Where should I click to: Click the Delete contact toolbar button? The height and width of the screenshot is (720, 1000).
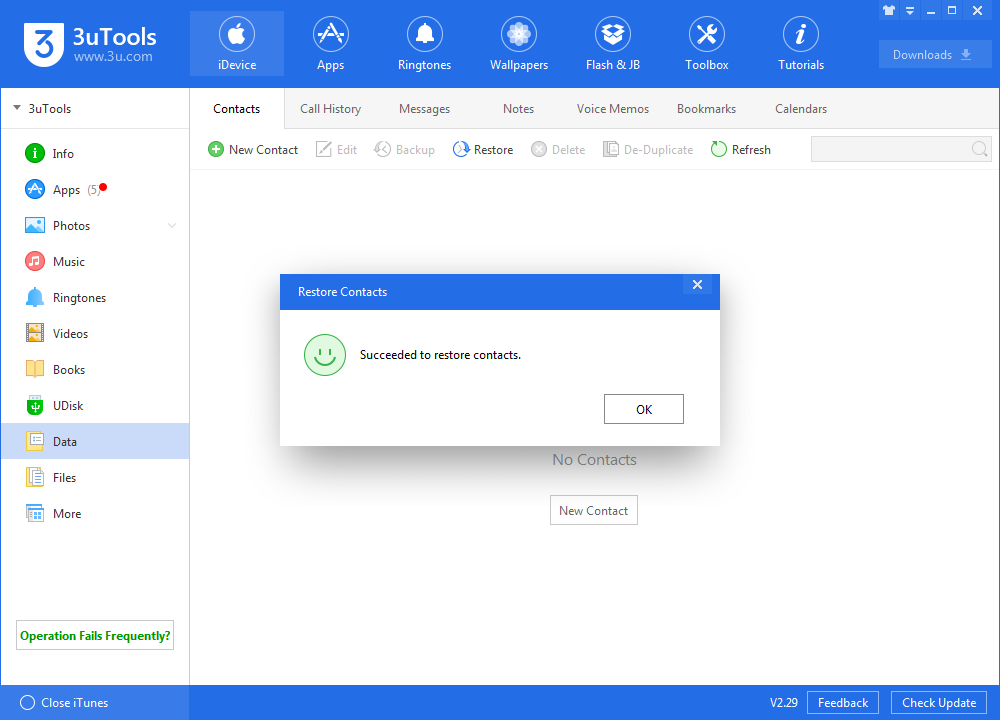[x=558, y=149]
